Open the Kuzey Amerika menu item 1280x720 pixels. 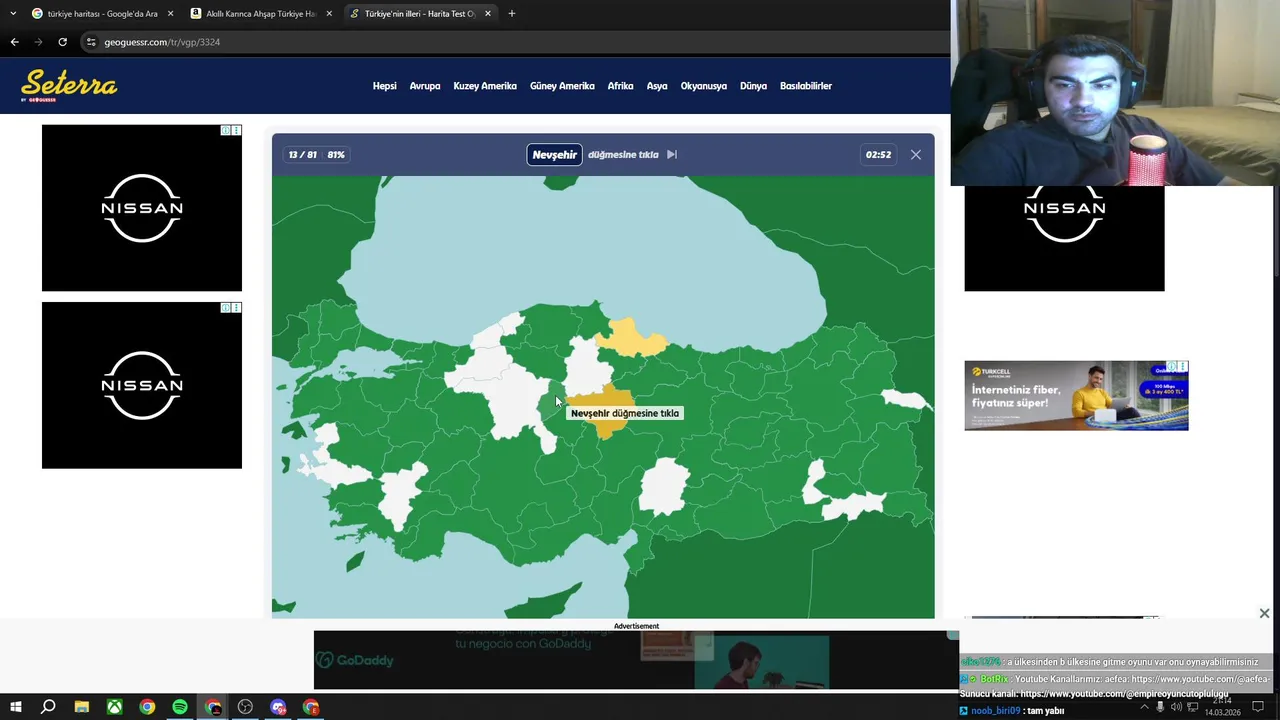coord(485,86)
